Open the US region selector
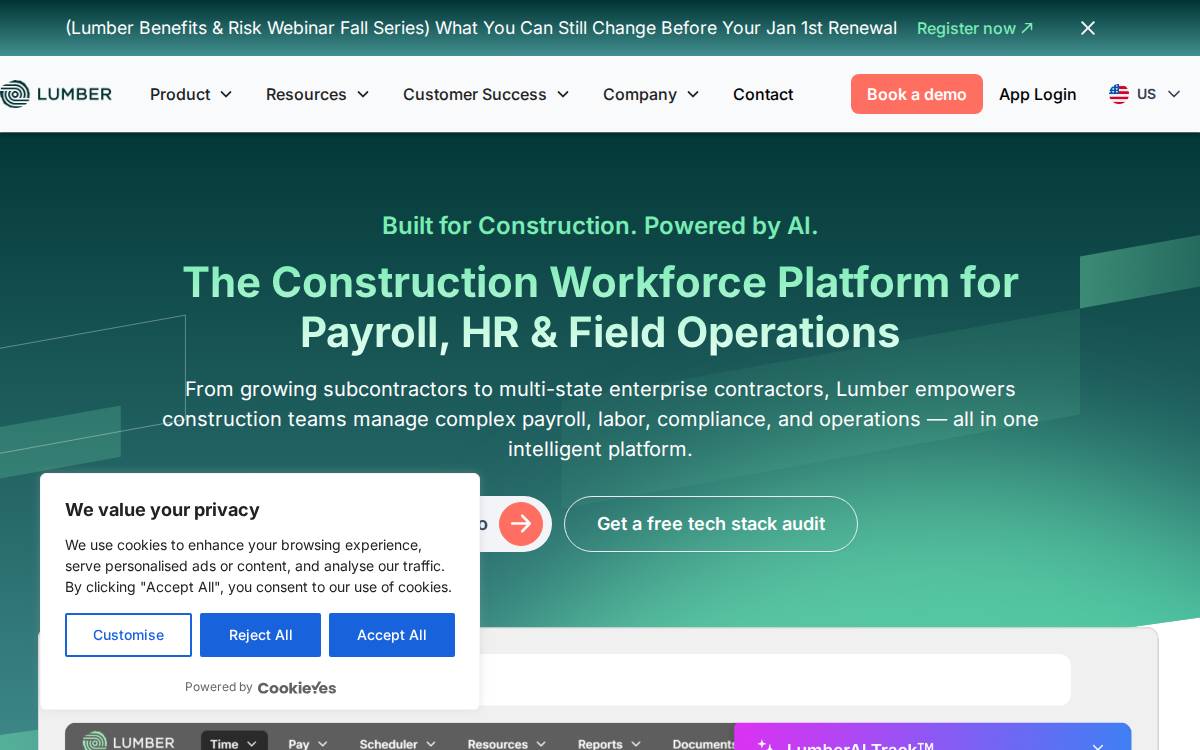The height and width of the screenshot is (750, 1200). tap(1145, 94)
